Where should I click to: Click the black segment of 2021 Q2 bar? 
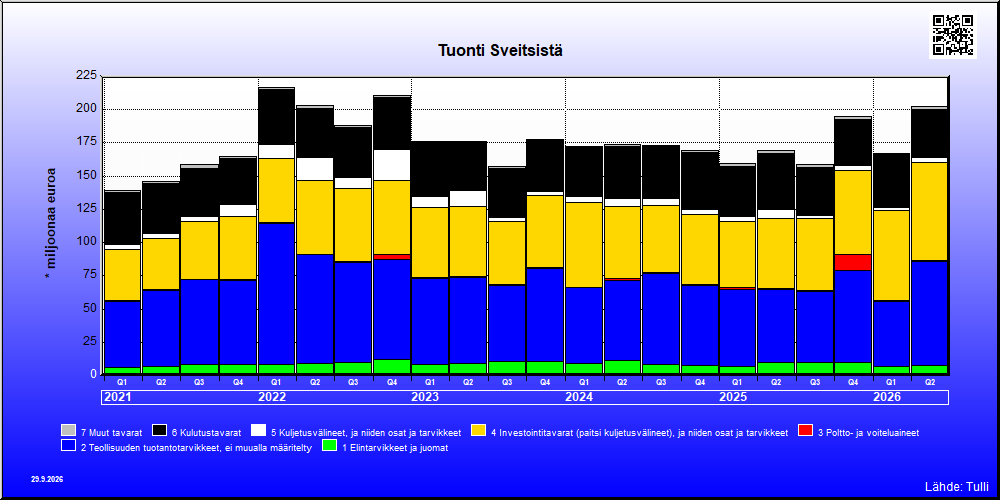(x=161, y=208)
